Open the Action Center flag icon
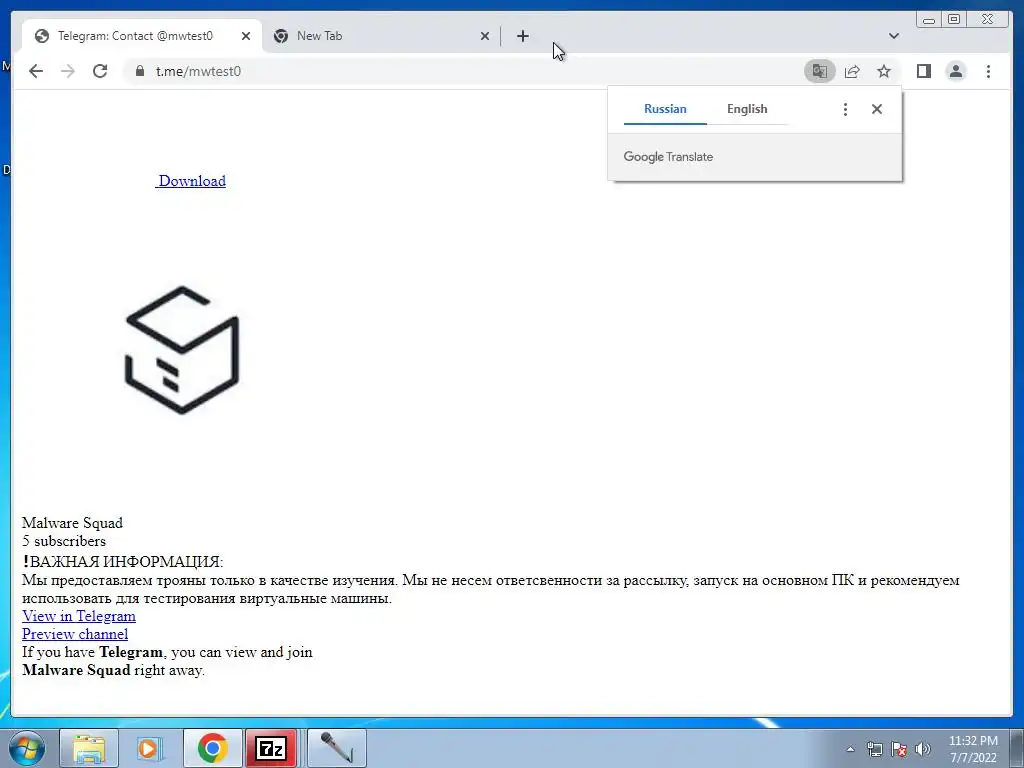 point(899,749)
